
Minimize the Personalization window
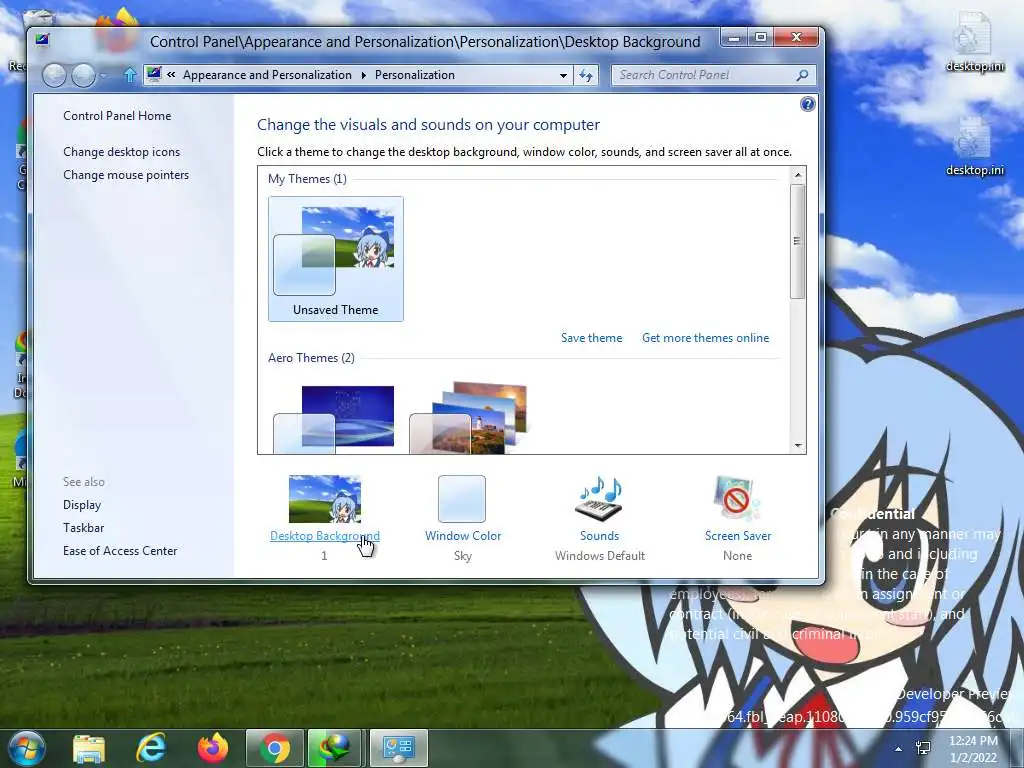click(x=734, y=38)
